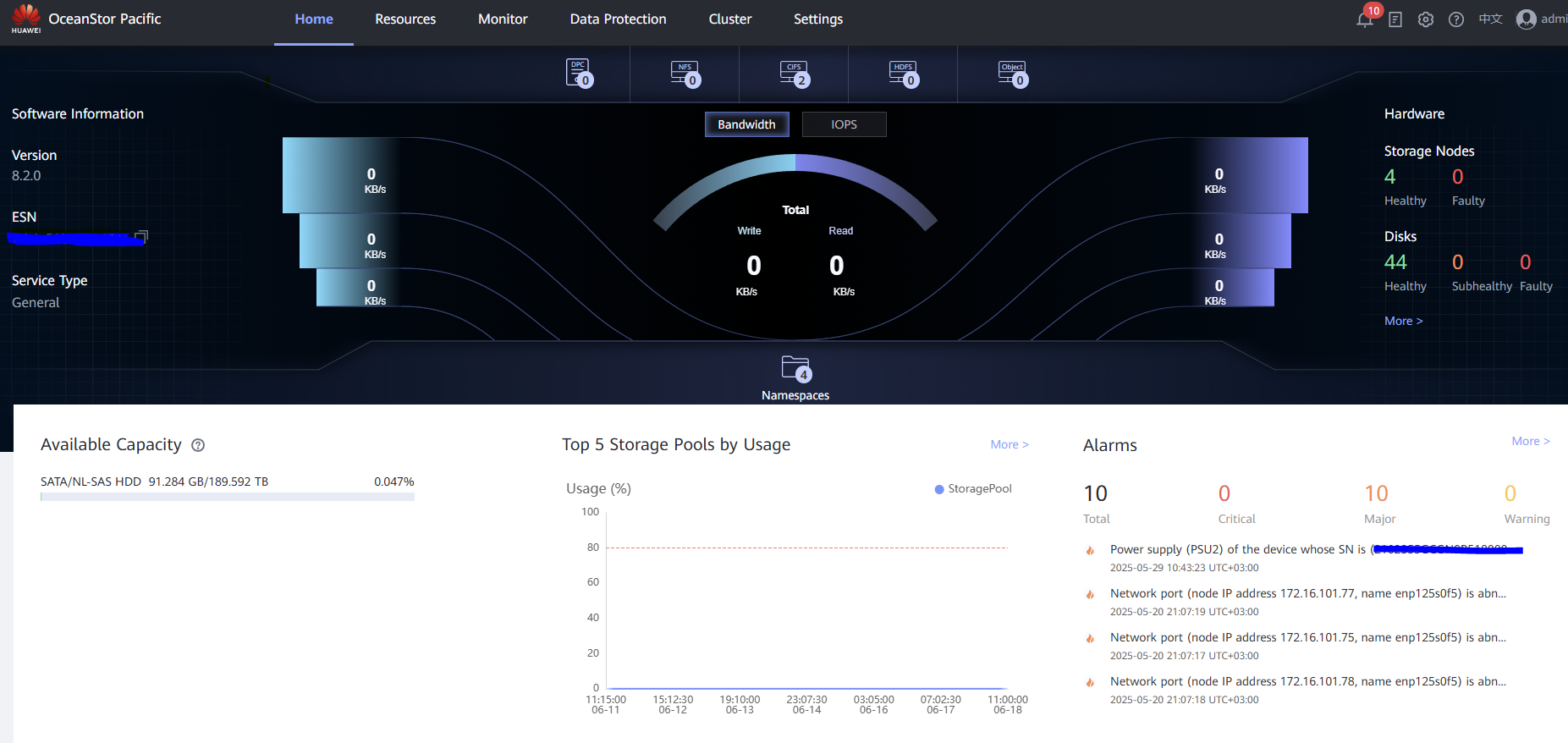
Task: Click the Huawei logo
Action: (26, 19)
